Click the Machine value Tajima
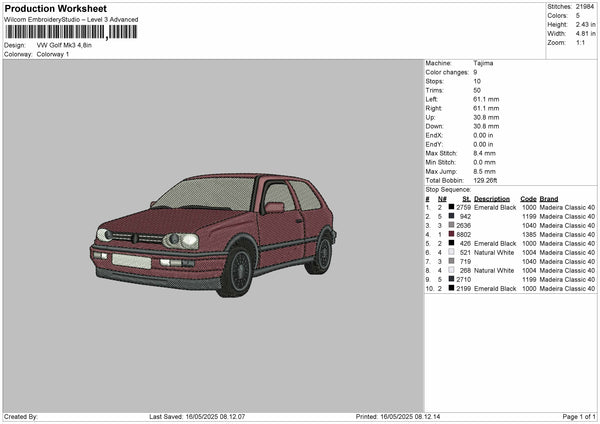The width and height of the screenshot is (600, 424). (x=483, y=63)
